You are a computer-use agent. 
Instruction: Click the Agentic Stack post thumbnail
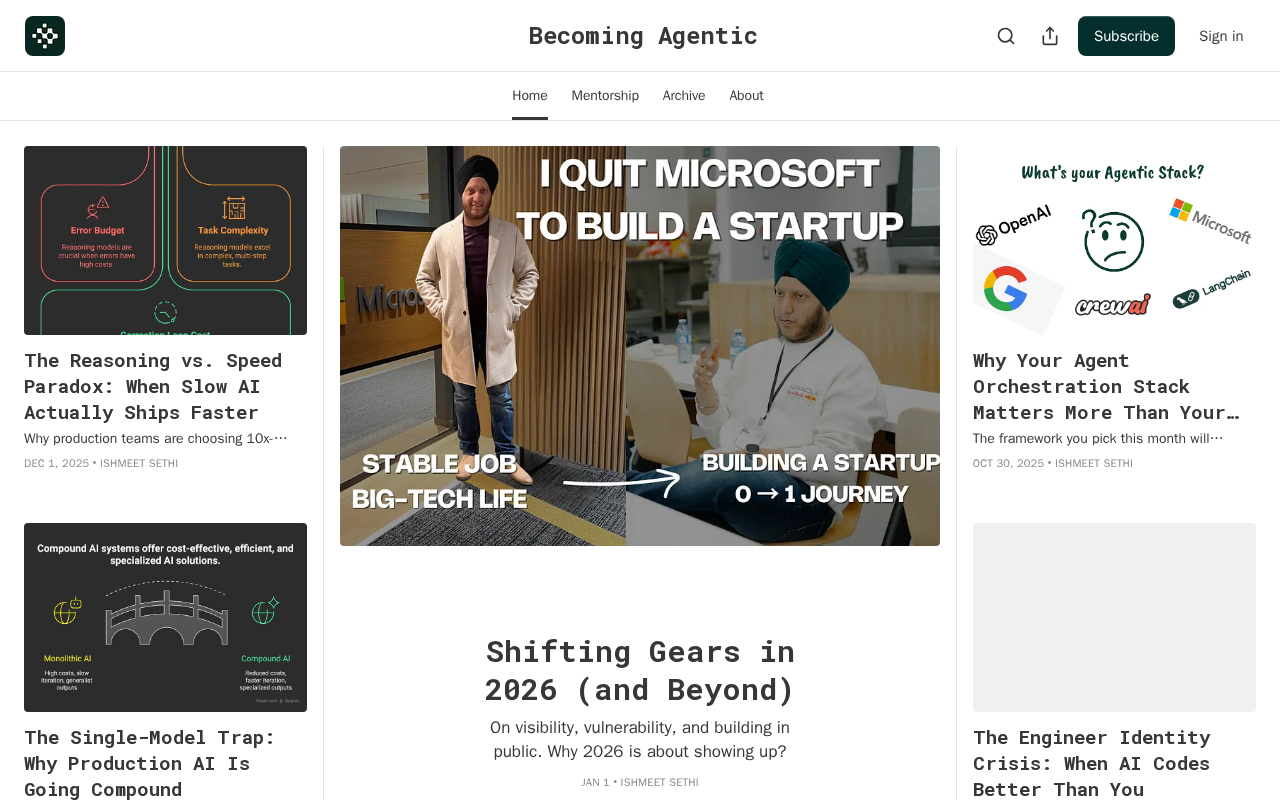click(1114, 240)
